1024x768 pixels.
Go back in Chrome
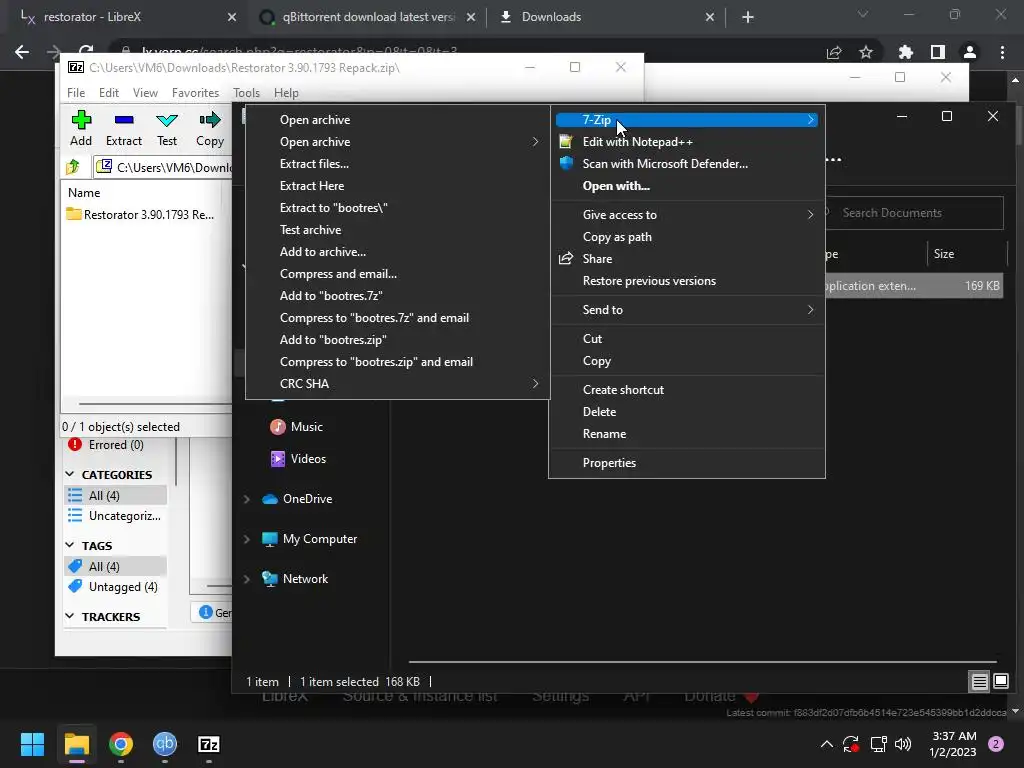point(22,52)
